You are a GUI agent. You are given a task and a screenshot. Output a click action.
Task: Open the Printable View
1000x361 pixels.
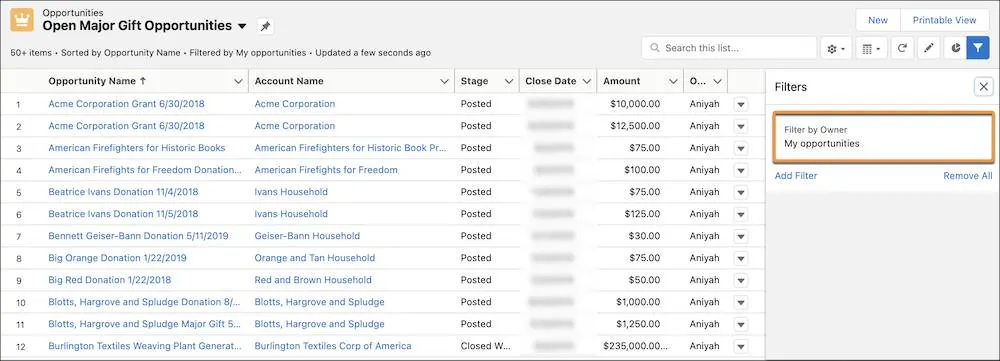tap(945, 20)
